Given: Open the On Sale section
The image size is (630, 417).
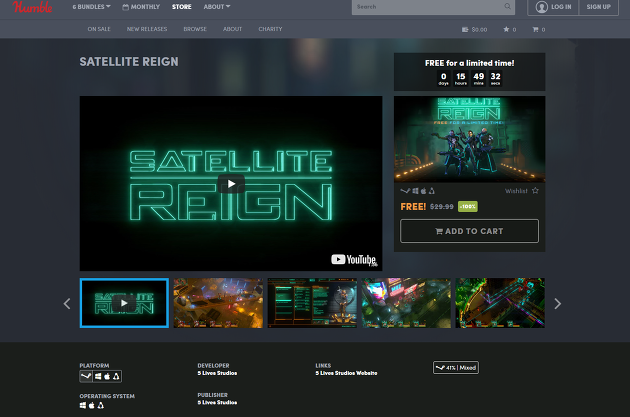Looking at the screenshot, I should pyautogui.click(x=99, y=29).
